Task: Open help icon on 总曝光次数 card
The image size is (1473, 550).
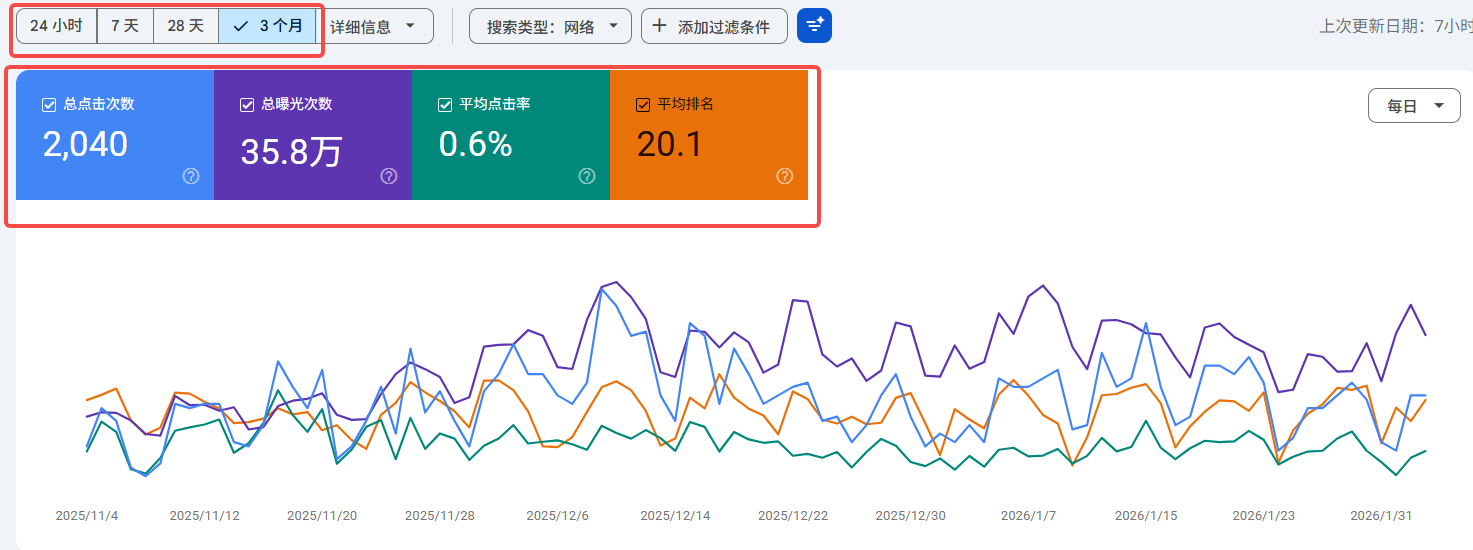Action: pyautogui.click(x=389, y=176)
